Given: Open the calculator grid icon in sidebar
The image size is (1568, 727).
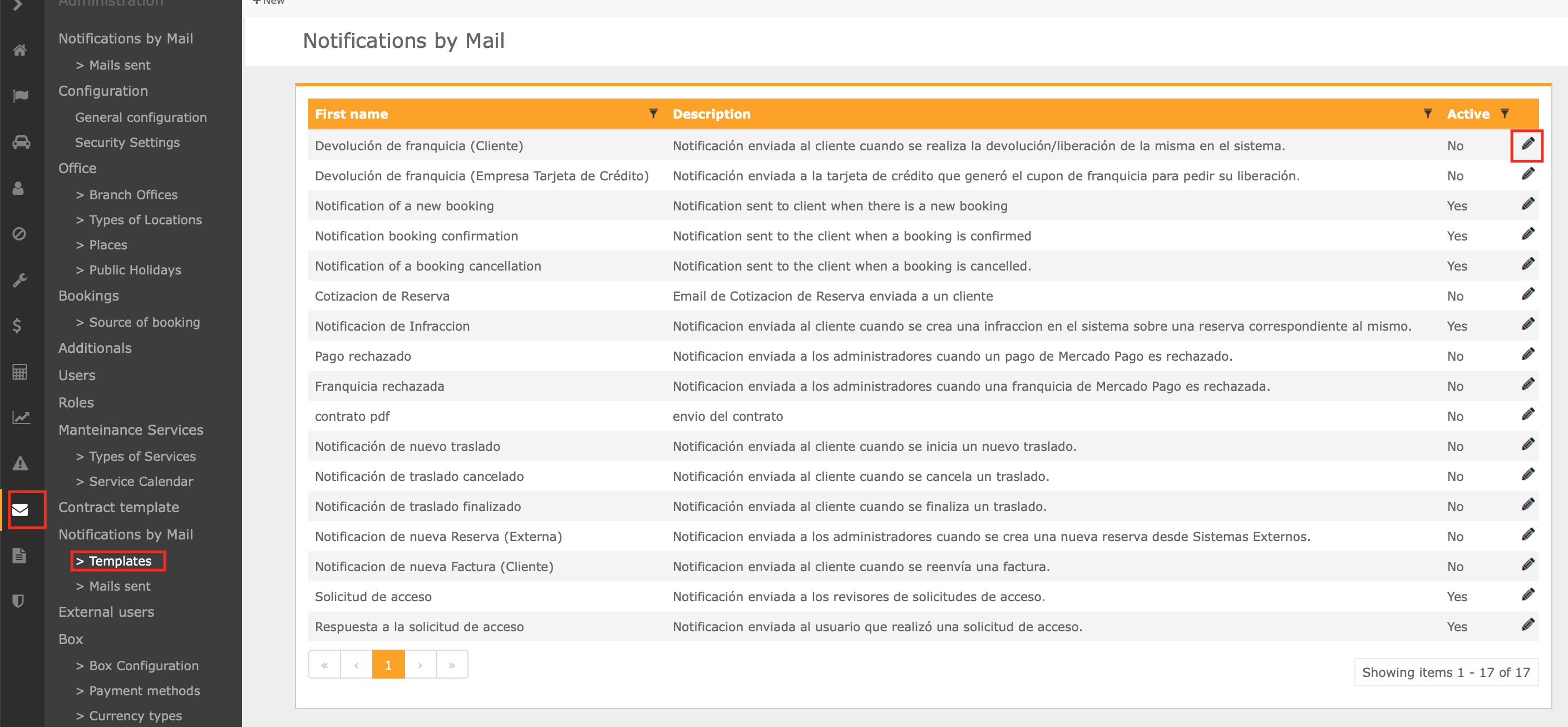Looking at the screenshot, I should click(x=19, y=371).
